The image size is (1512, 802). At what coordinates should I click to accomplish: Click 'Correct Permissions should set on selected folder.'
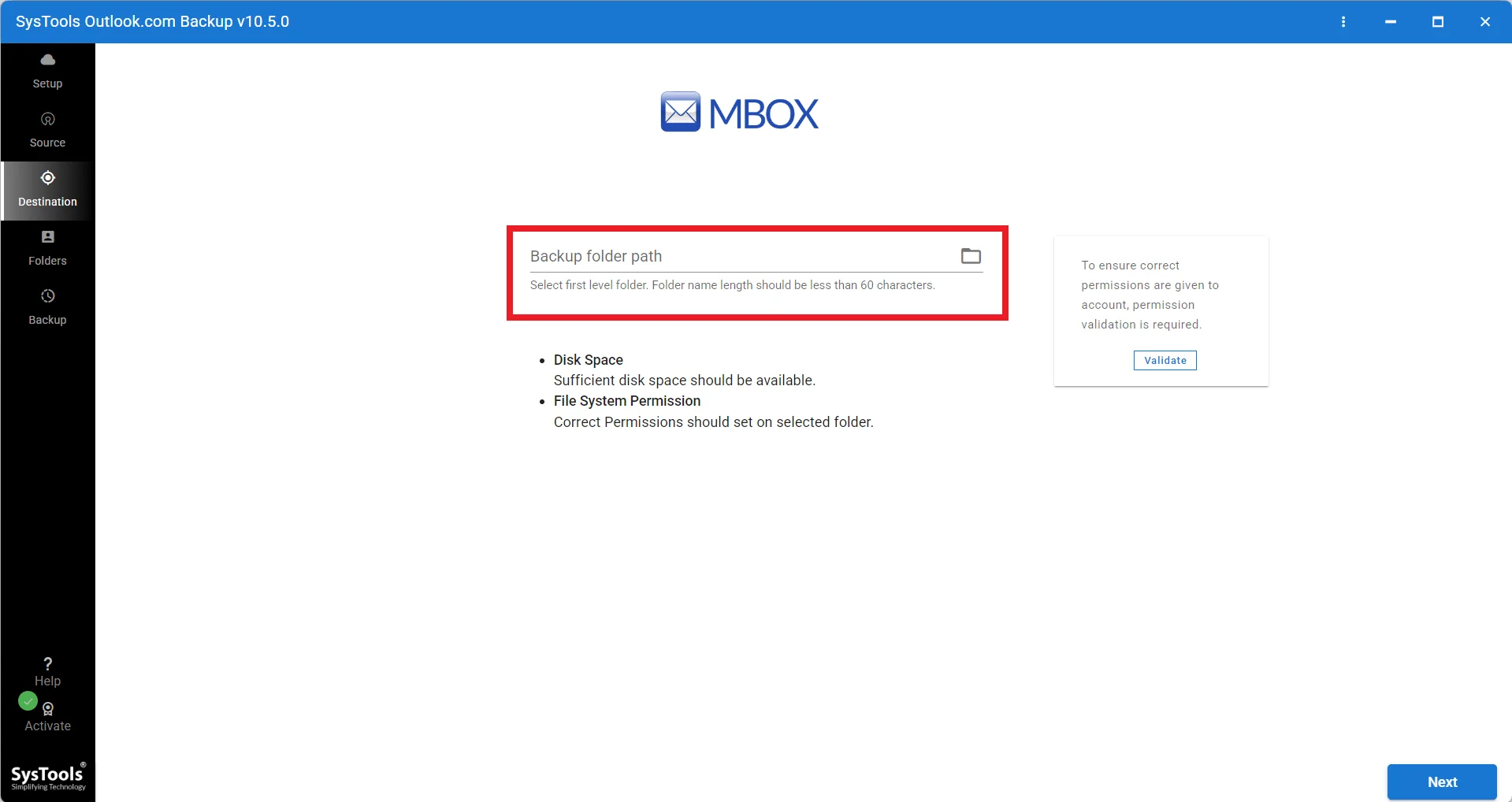tap(714, 422)
